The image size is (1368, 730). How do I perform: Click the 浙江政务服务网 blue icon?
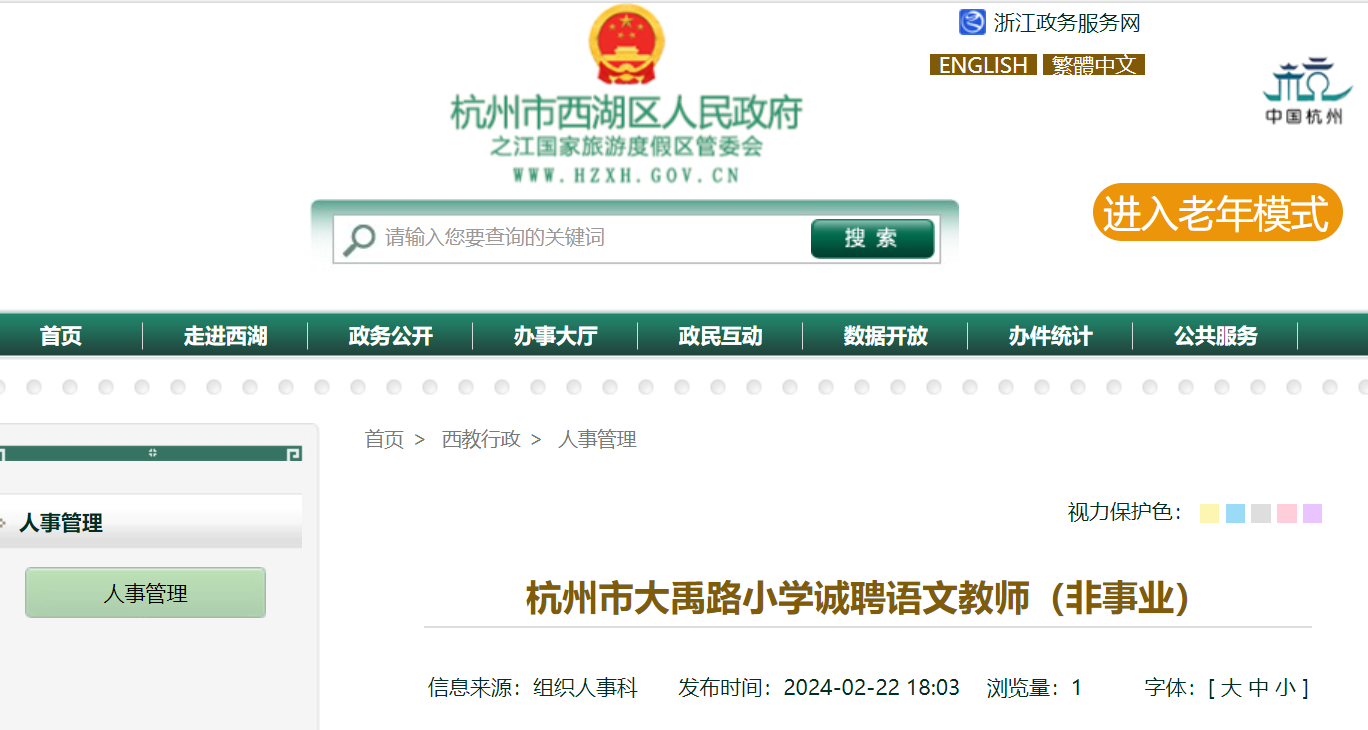point(972,22)
